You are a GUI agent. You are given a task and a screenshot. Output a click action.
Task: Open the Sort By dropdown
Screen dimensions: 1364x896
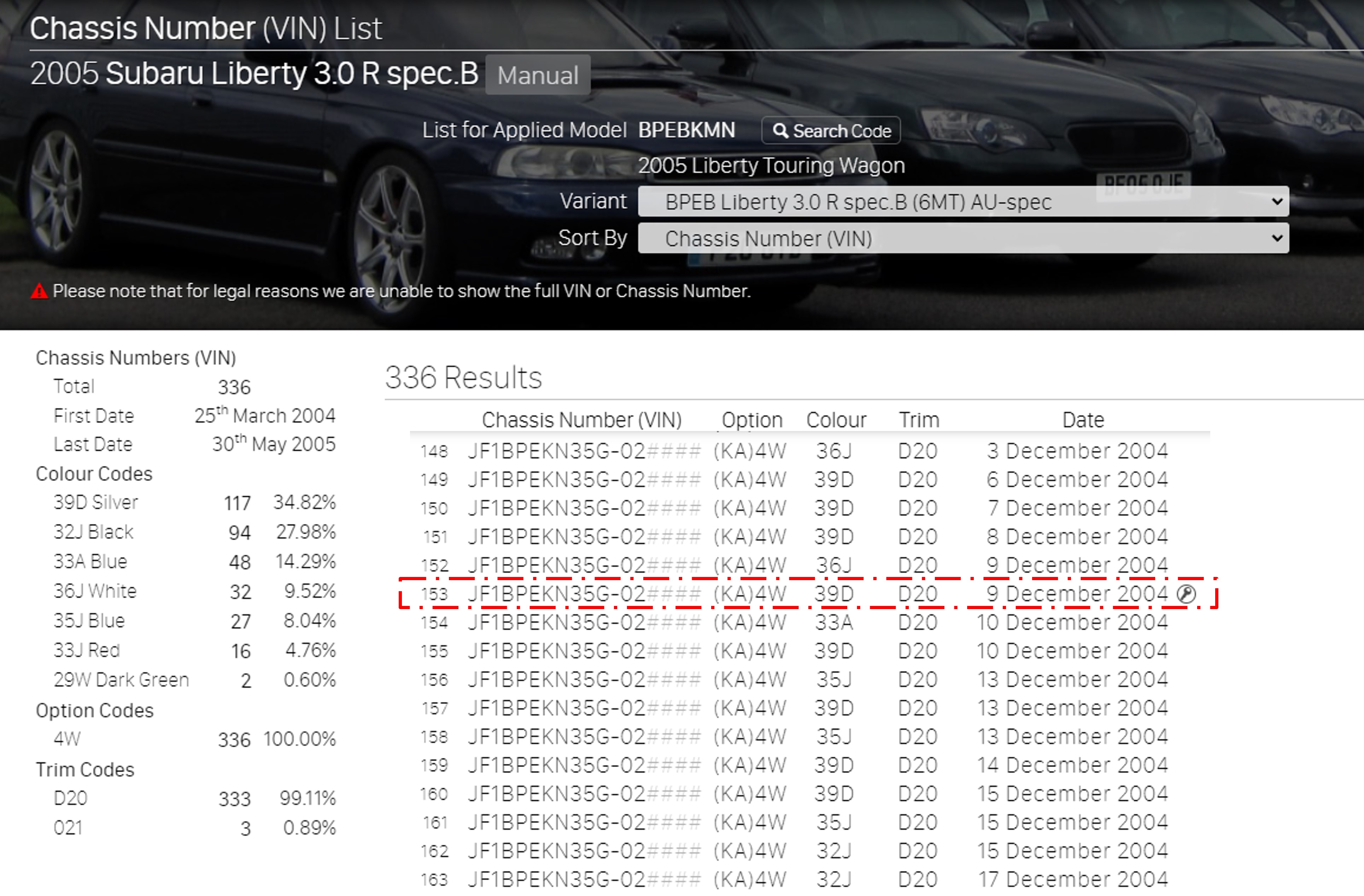click(x=964, y=238)
